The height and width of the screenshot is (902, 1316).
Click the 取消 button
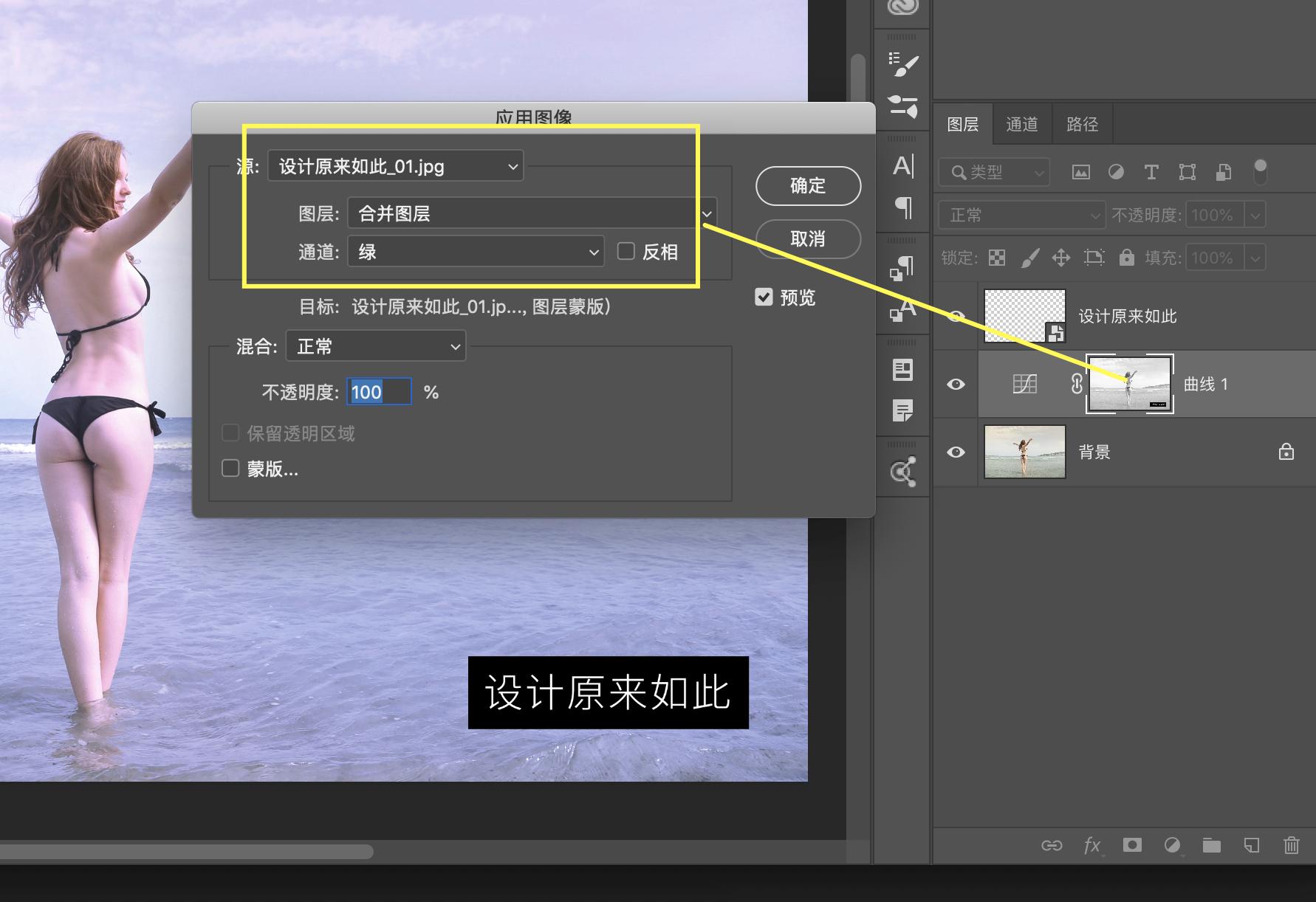pos(807,238)
